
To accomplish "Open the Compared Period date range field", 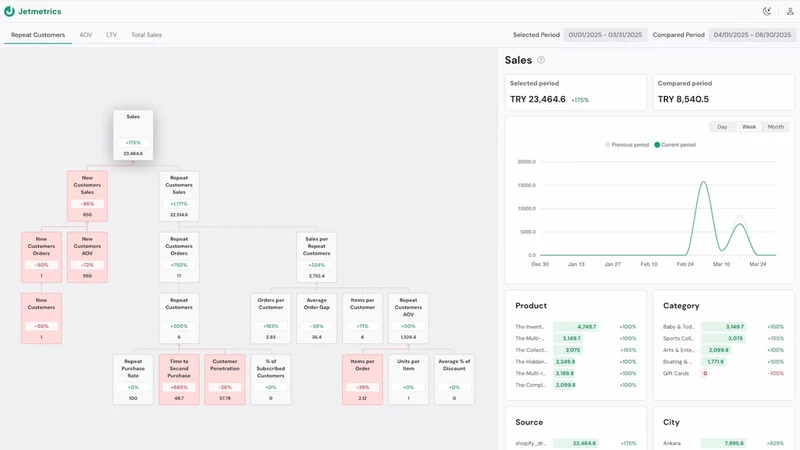I will pyautogui.click(x=752, y=35).
